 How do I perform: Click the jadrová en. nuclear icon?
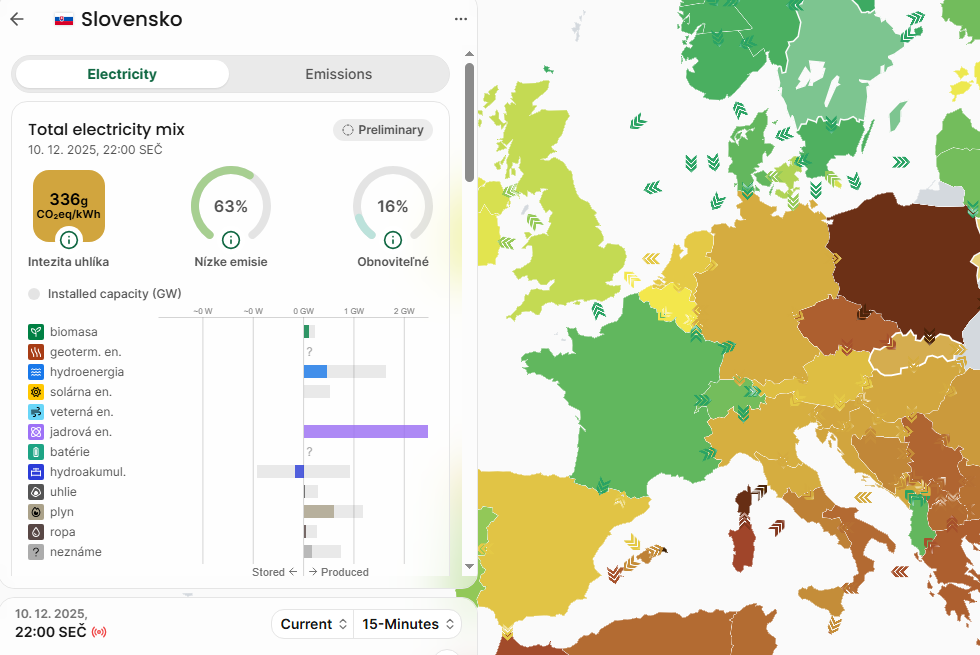(36, 432)
